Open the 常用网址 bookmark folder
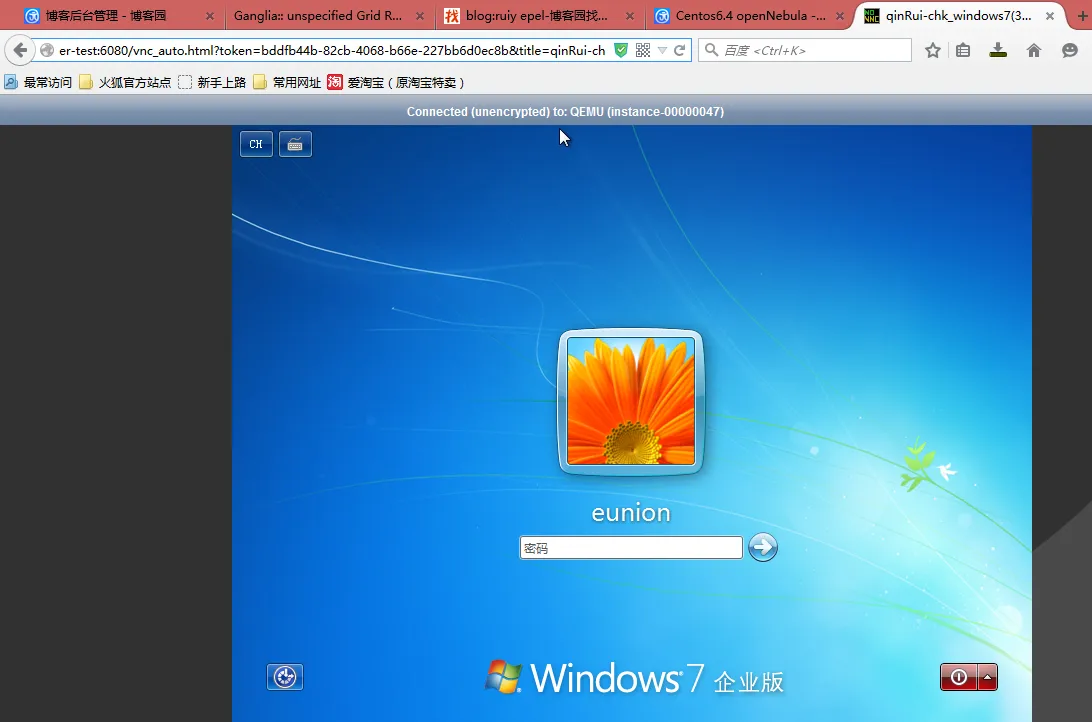Image resolution: width=1092 pixels, height=722 pixels. 288,82
